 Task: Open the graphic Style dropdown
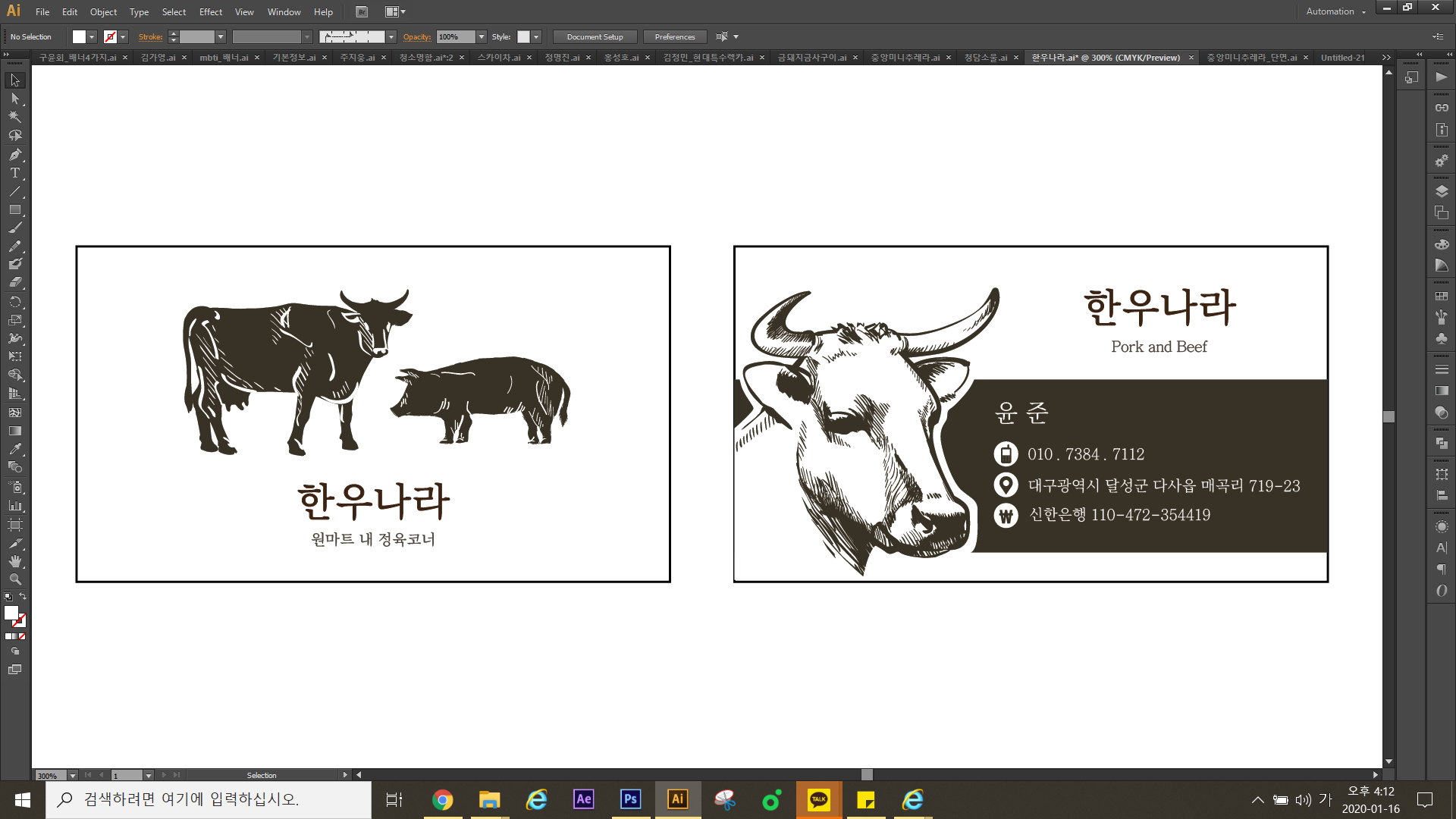click(536, 37)
